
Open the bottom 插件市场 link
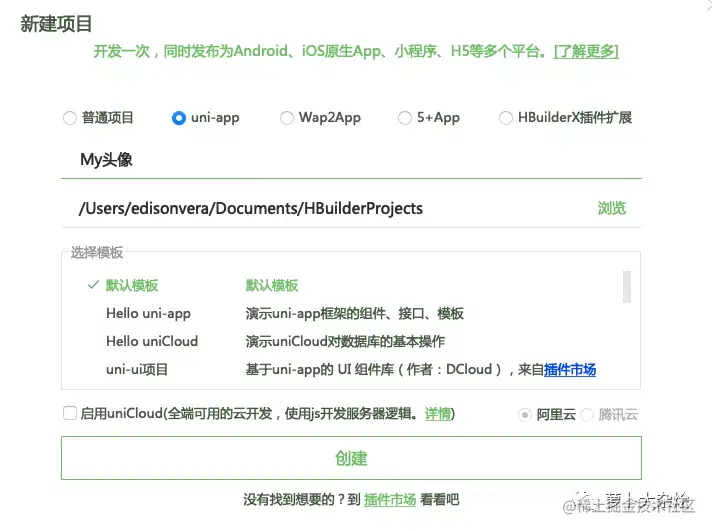click(x=390, y=500)
